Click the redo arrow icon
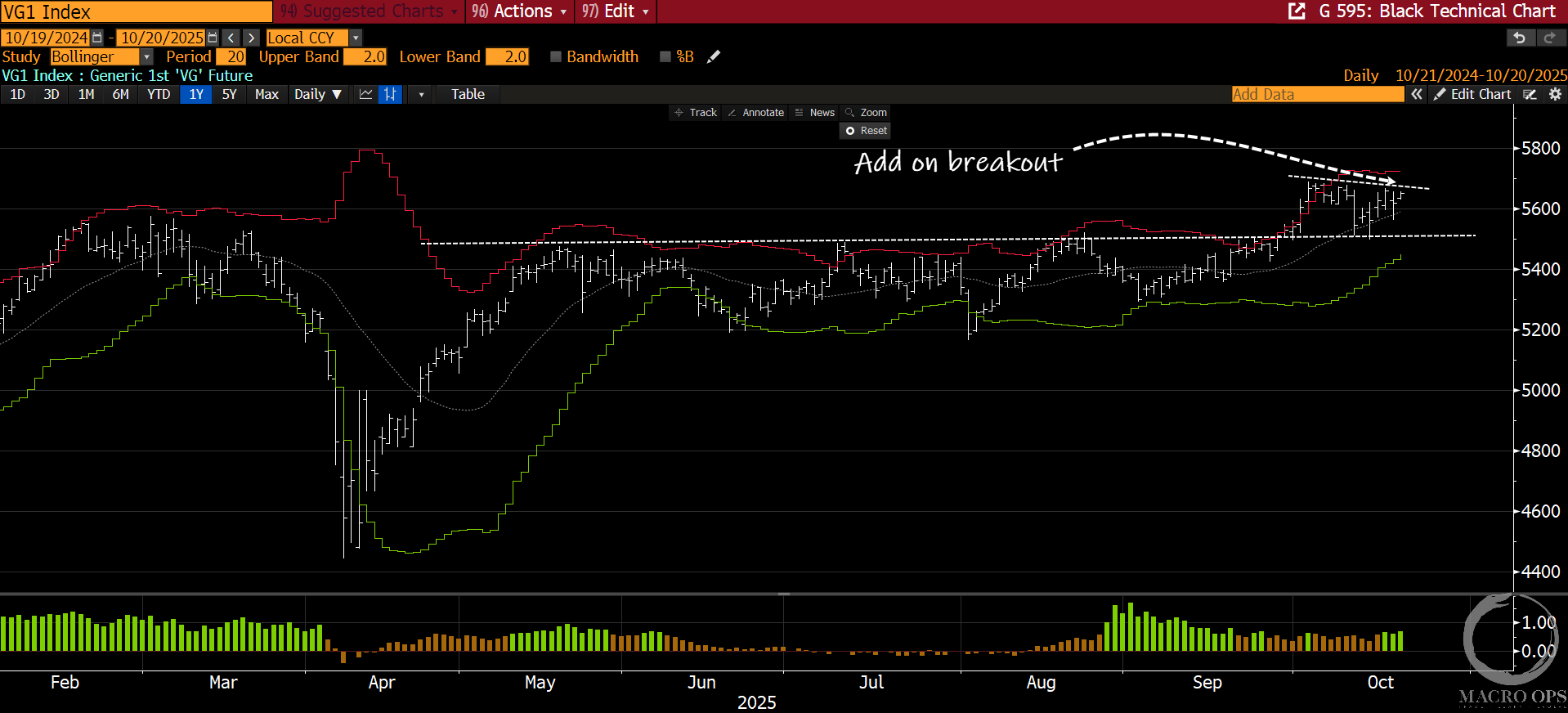The image size is (1568, 713). pos(1549,38)
